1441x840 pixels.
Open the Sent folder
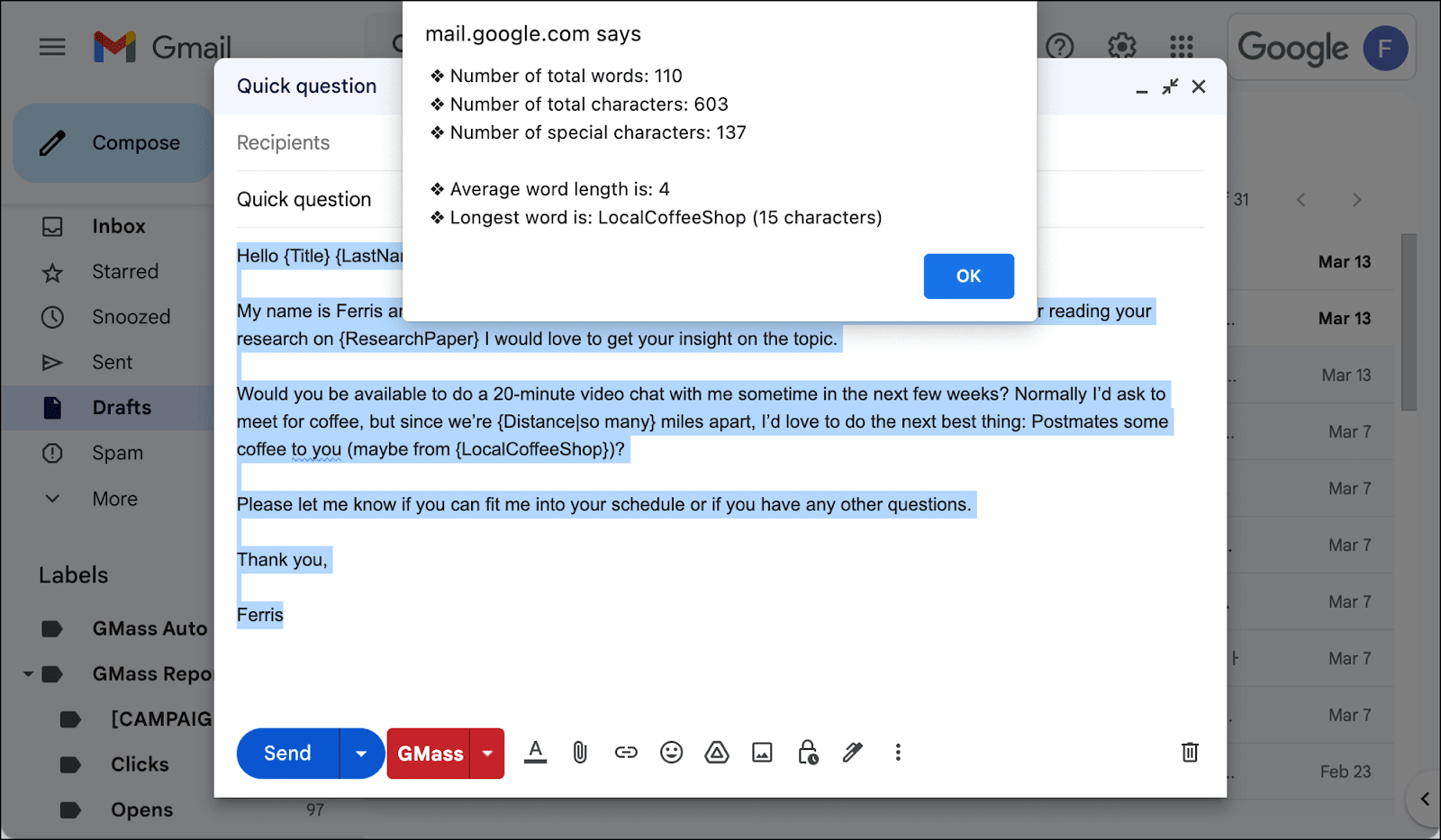[112, 363]
